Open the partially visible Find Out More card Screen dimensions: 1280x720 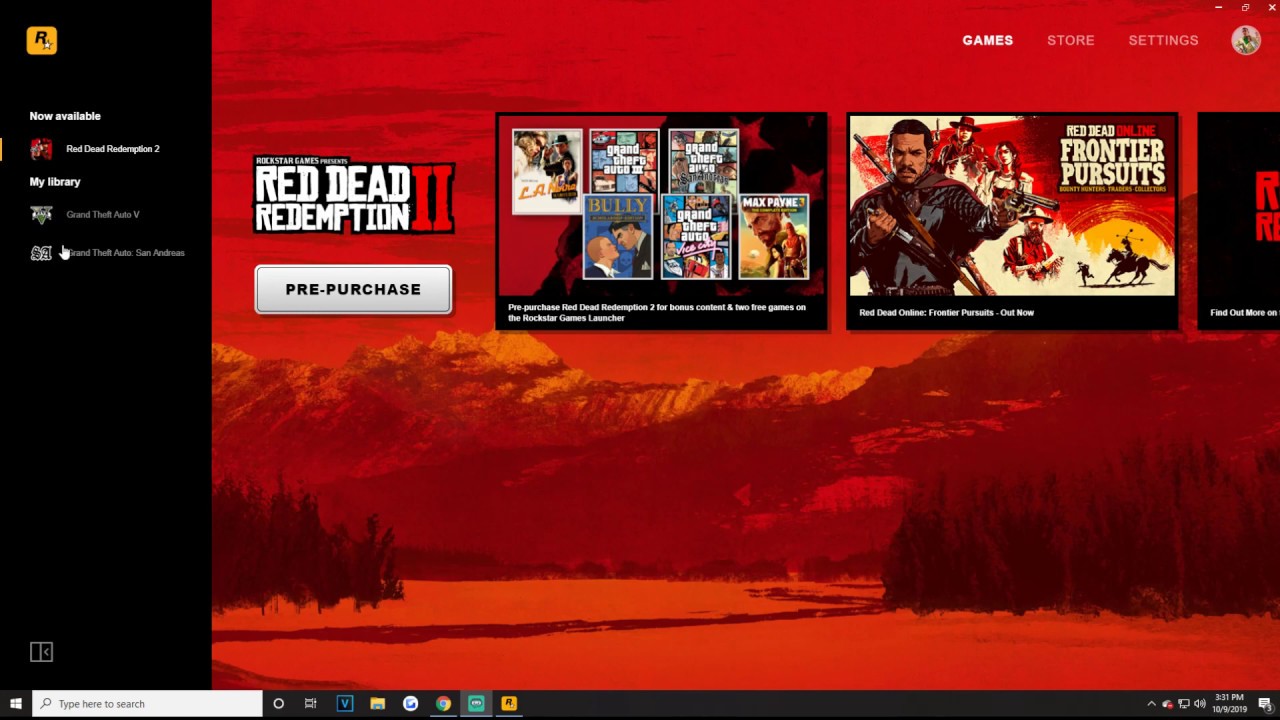tap(1239, 221)
